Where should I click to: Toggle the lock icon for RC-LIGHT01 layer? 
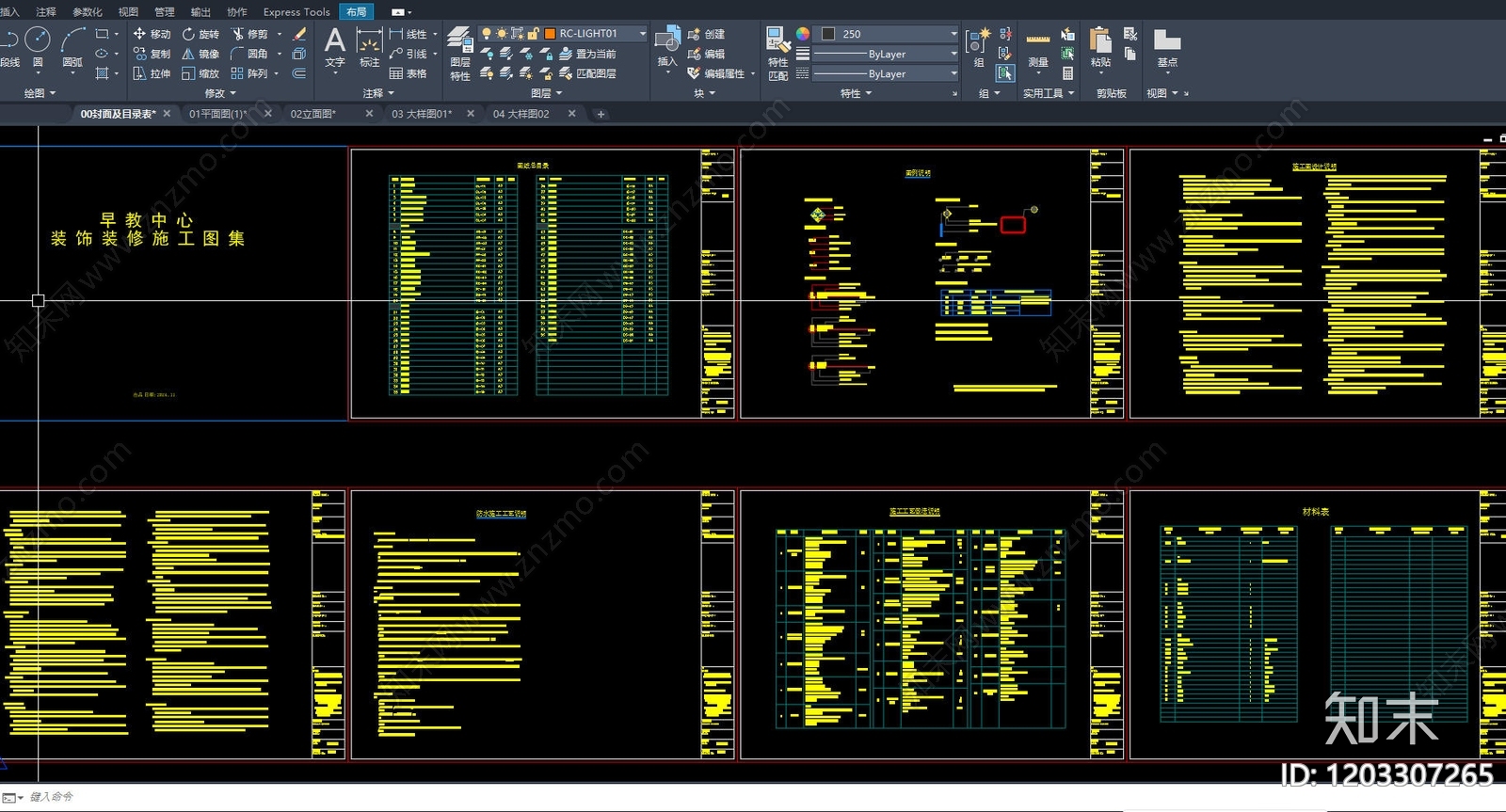533,34
